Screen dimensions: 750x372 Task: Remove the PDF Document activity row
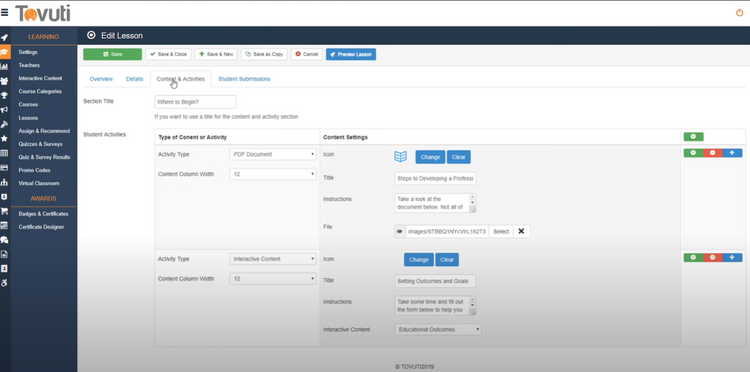pyautogui.click(x=712, y=153)
